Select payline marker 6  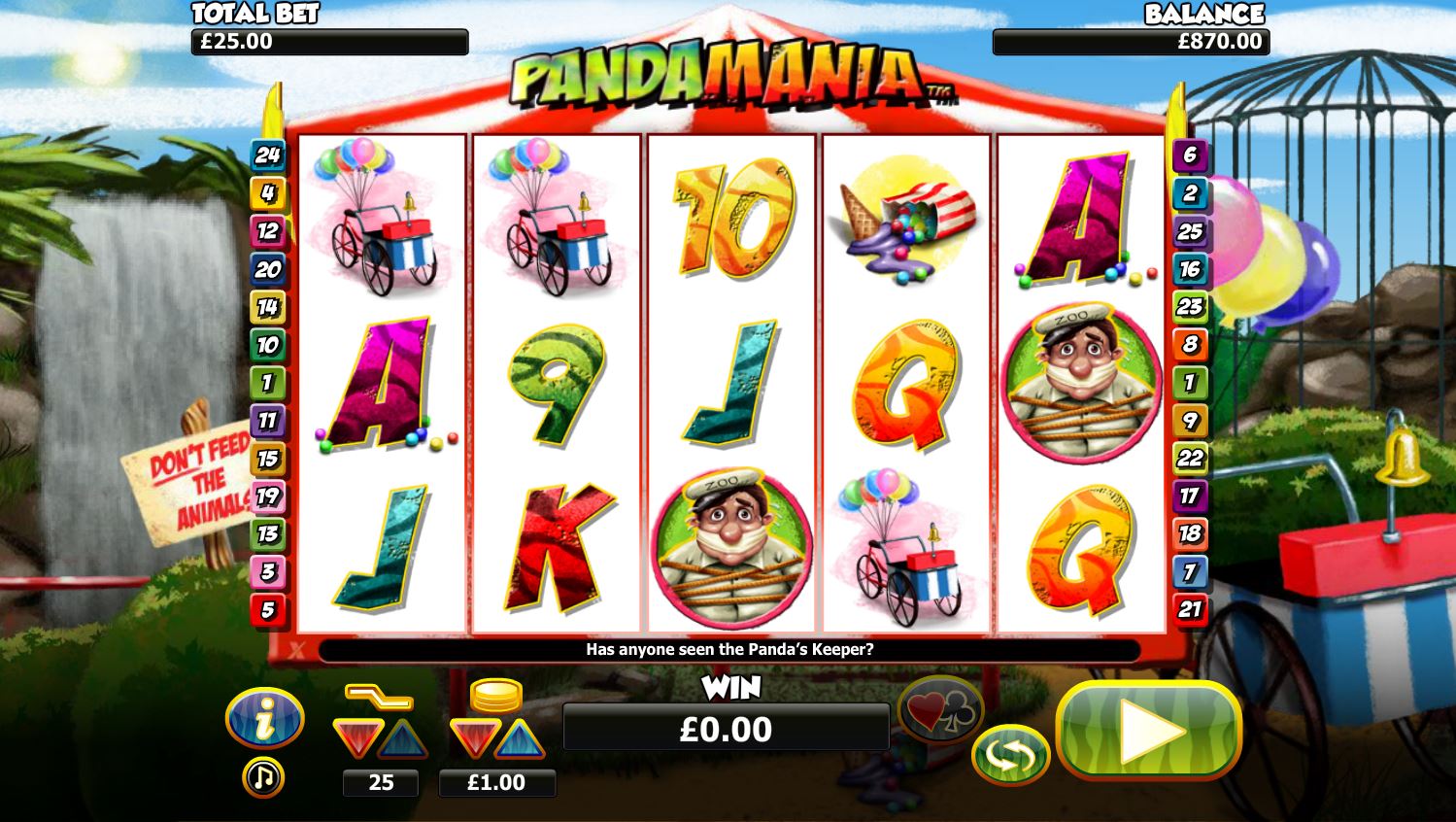[x=1190, y=154]
